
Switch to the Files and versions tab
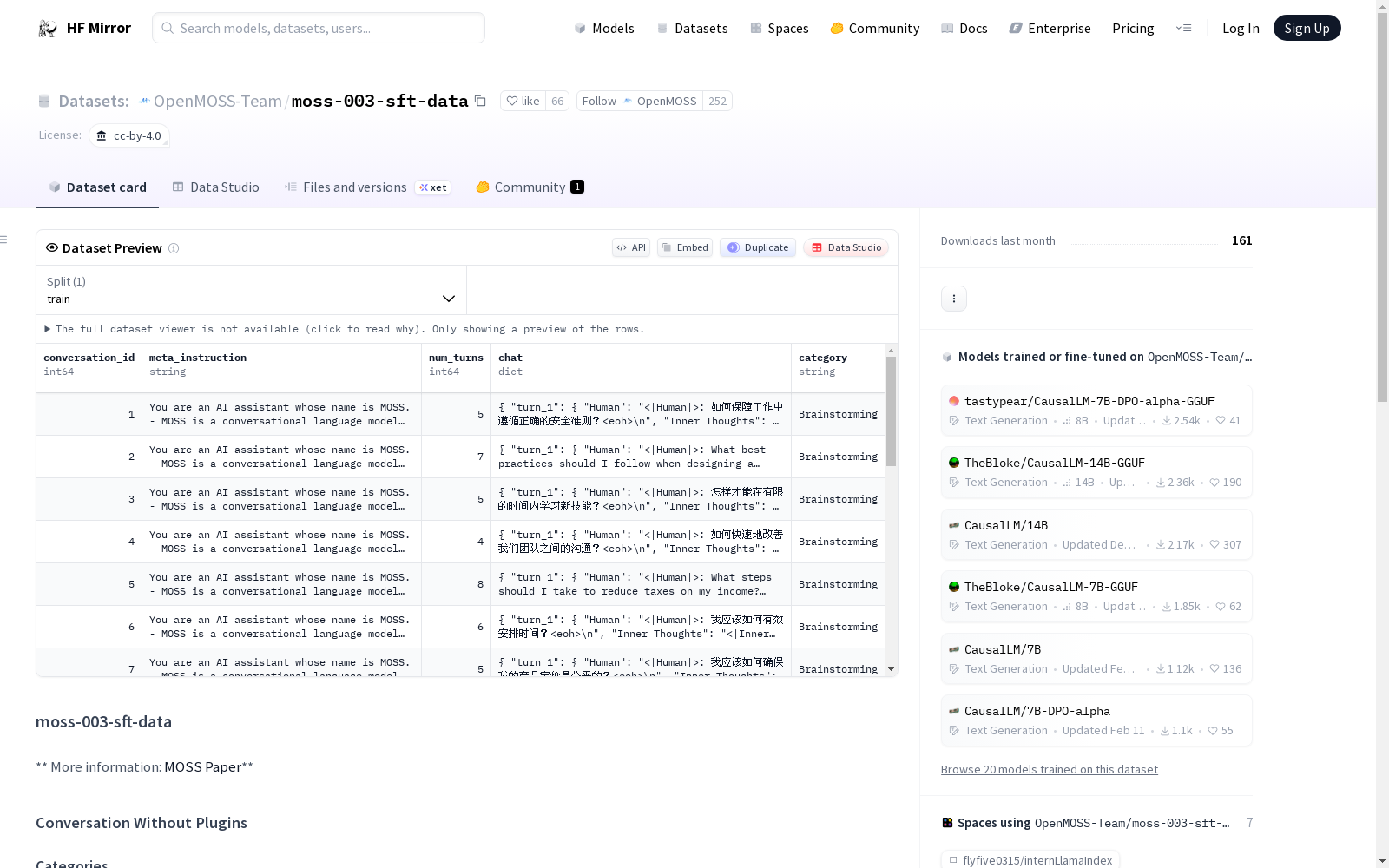pos(354,187)
